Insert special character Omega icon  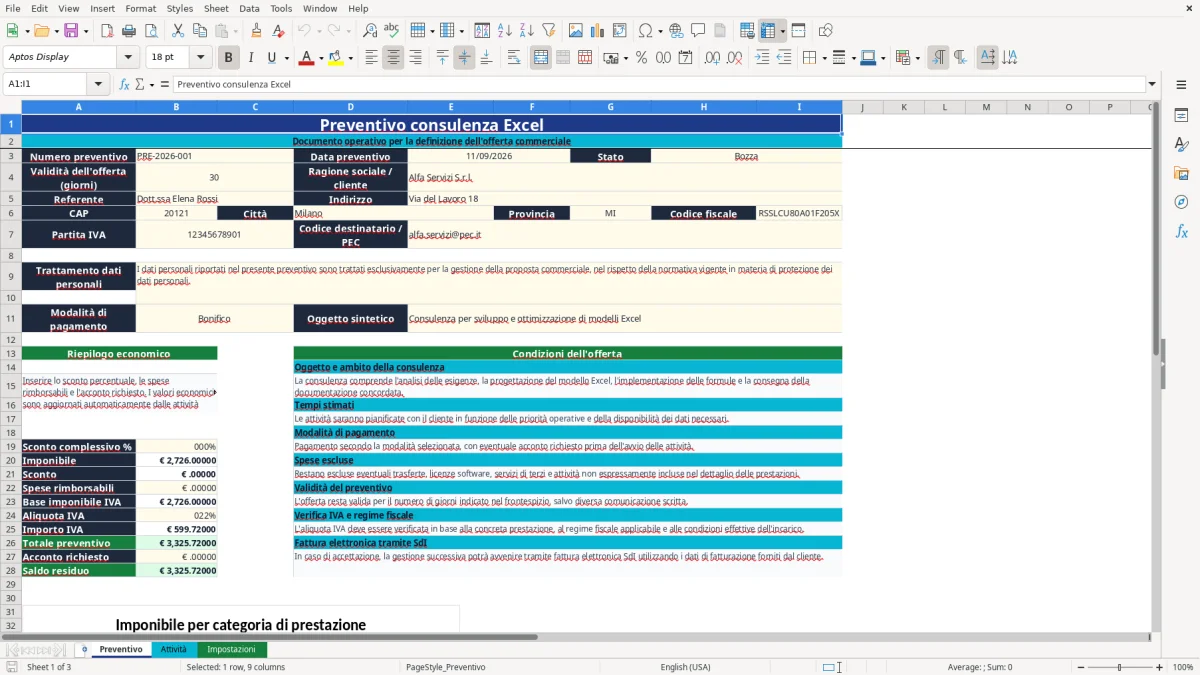coord(645,31)
